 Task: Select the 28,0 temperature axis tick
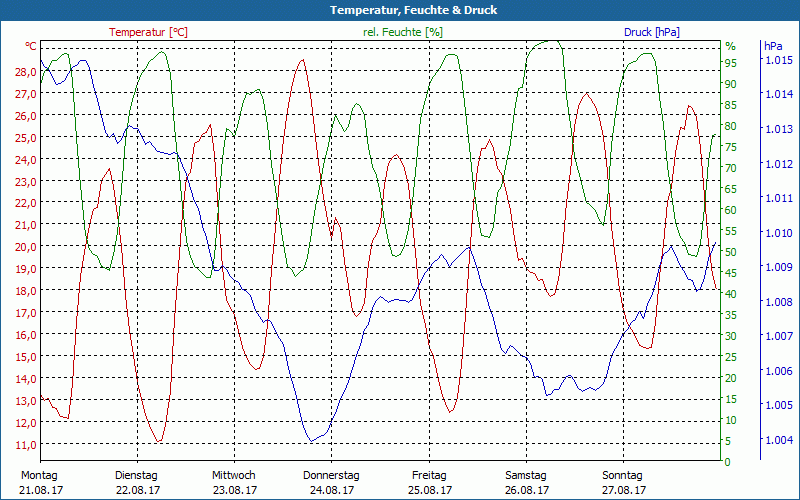25,72
